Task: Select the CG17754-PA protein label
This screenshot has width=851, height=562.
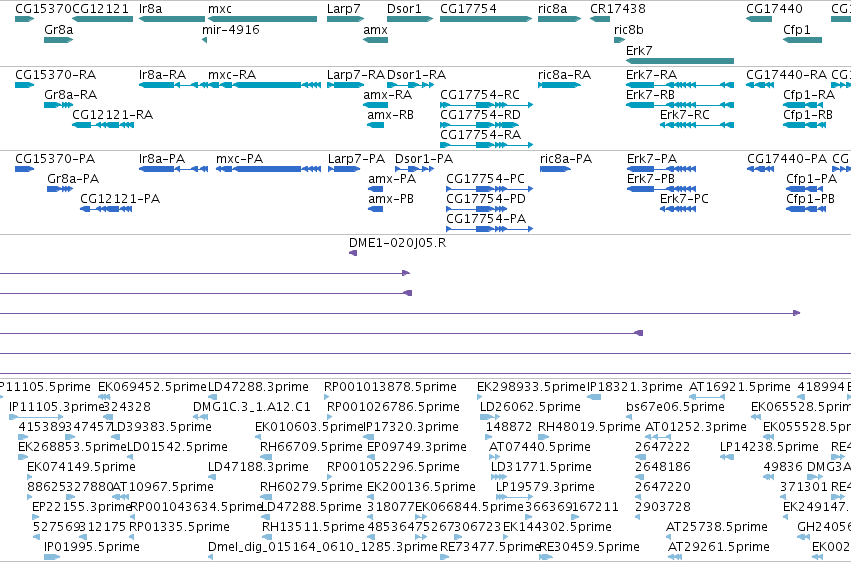Action: [486, 219]
